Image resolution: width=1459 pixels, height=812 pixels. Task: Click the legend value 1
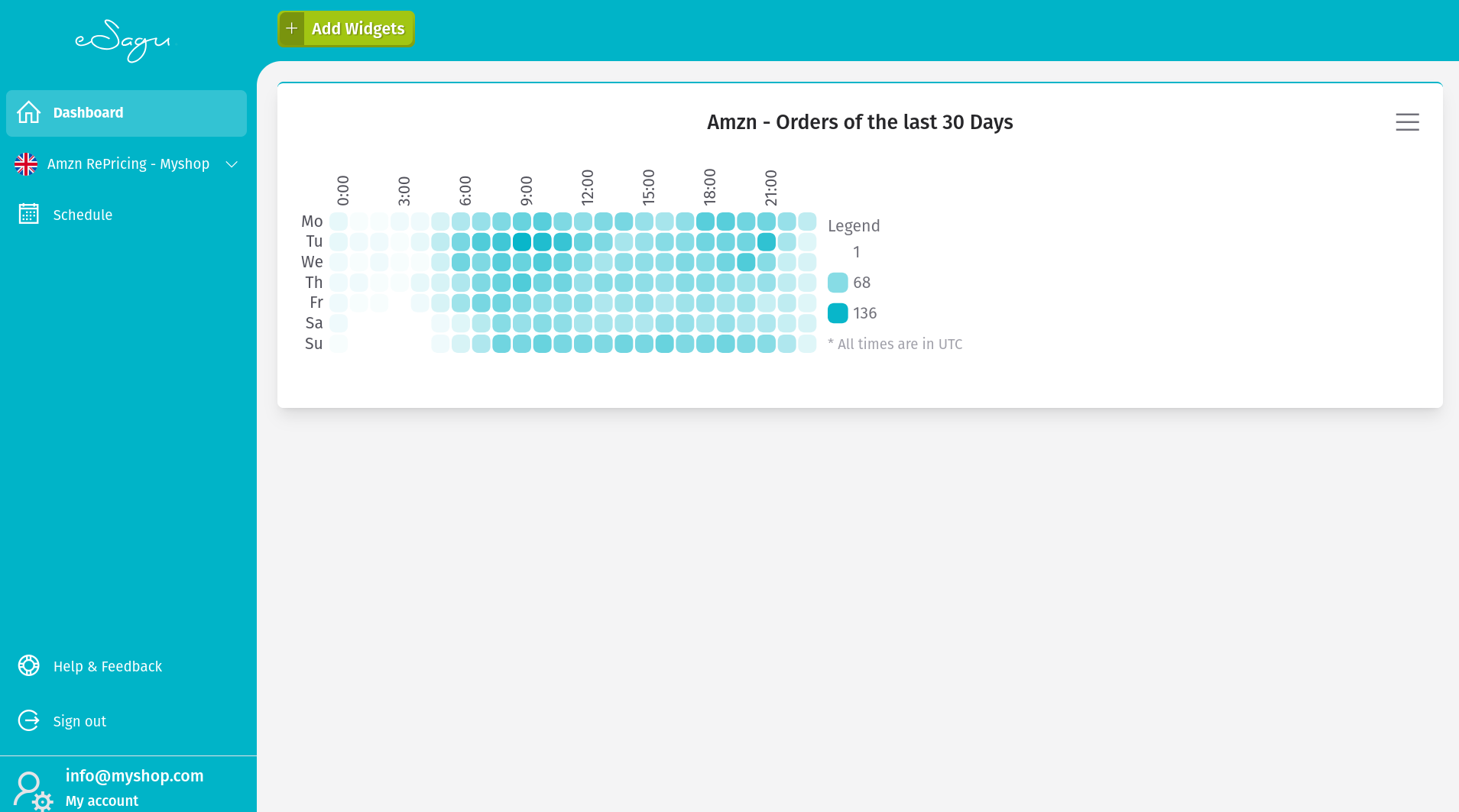click(x=857, y=252)
